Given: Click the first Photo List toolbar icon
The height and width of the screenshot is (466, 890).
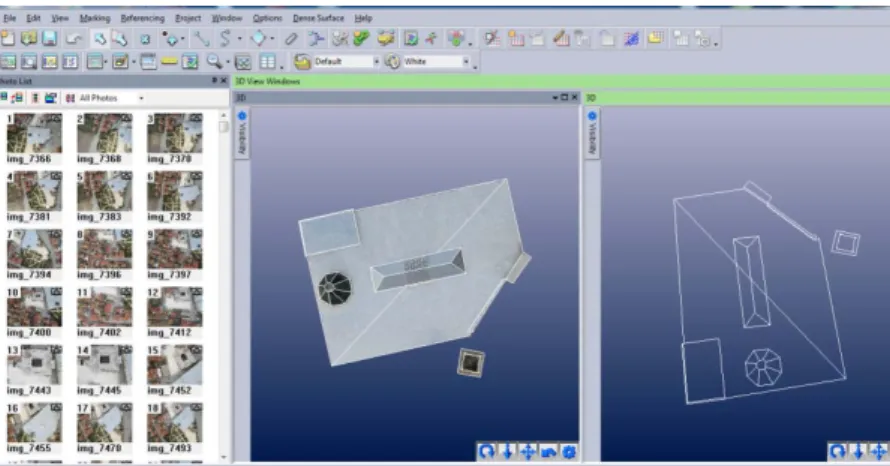Looking at the screenshot, I should pos(3,98).
